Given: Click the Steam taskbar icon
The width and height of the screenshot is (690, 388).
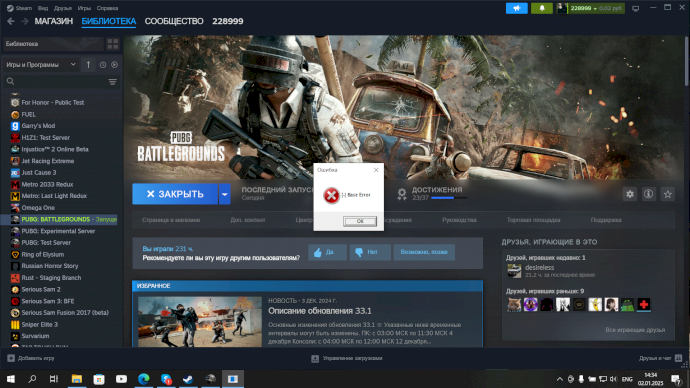Looking at the screenshot, I should pyautogui.click(x=188, y=379).
